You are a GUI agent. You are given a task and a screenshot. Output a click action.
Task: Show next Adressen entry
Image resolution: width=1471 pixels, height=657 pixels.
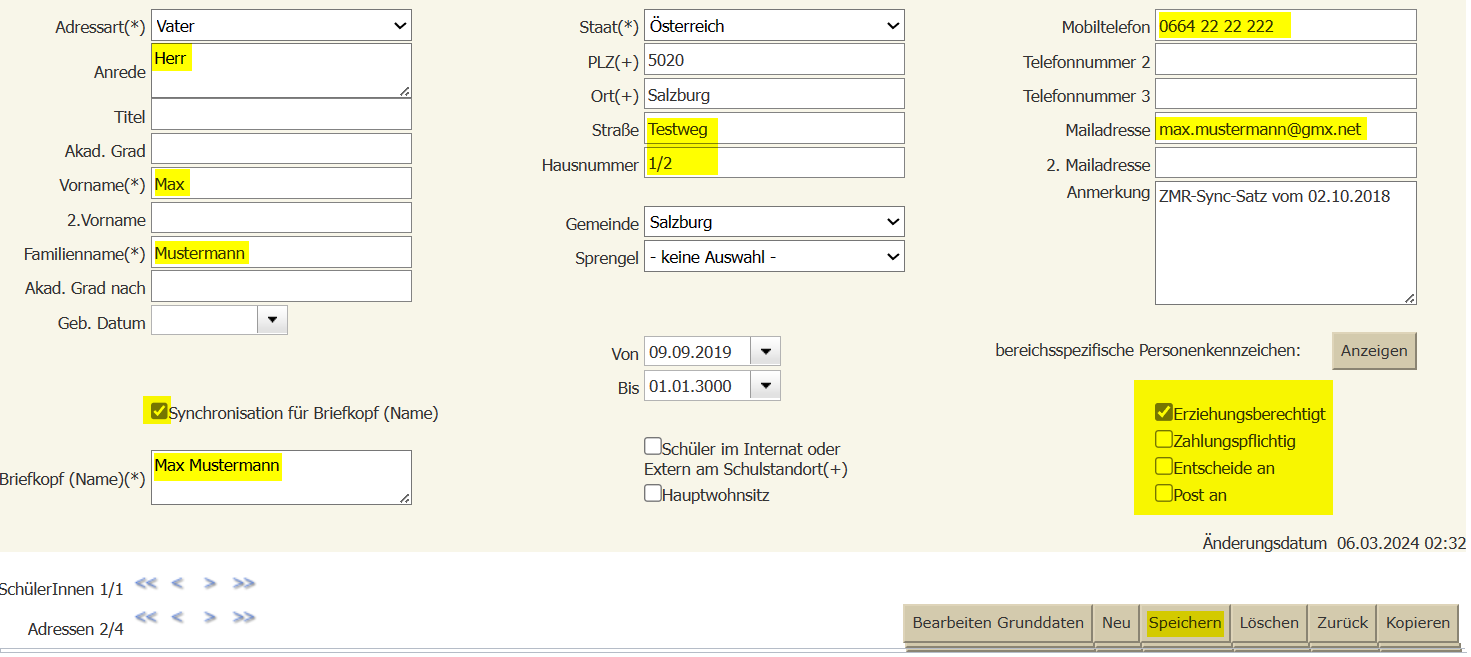(x=210, y=617)
